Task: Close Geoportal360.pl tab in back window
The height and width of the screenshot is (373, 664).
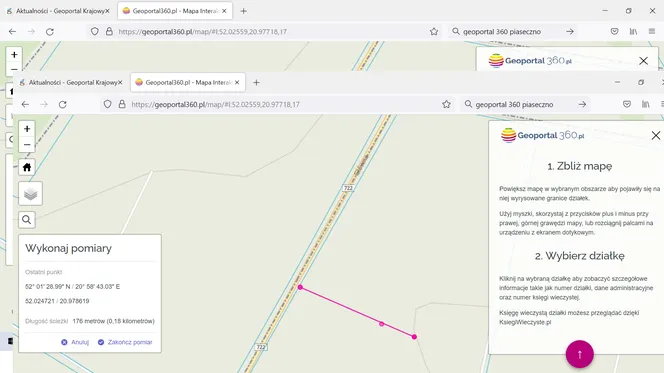Action: pyautogui.click(x=224, y=11)
